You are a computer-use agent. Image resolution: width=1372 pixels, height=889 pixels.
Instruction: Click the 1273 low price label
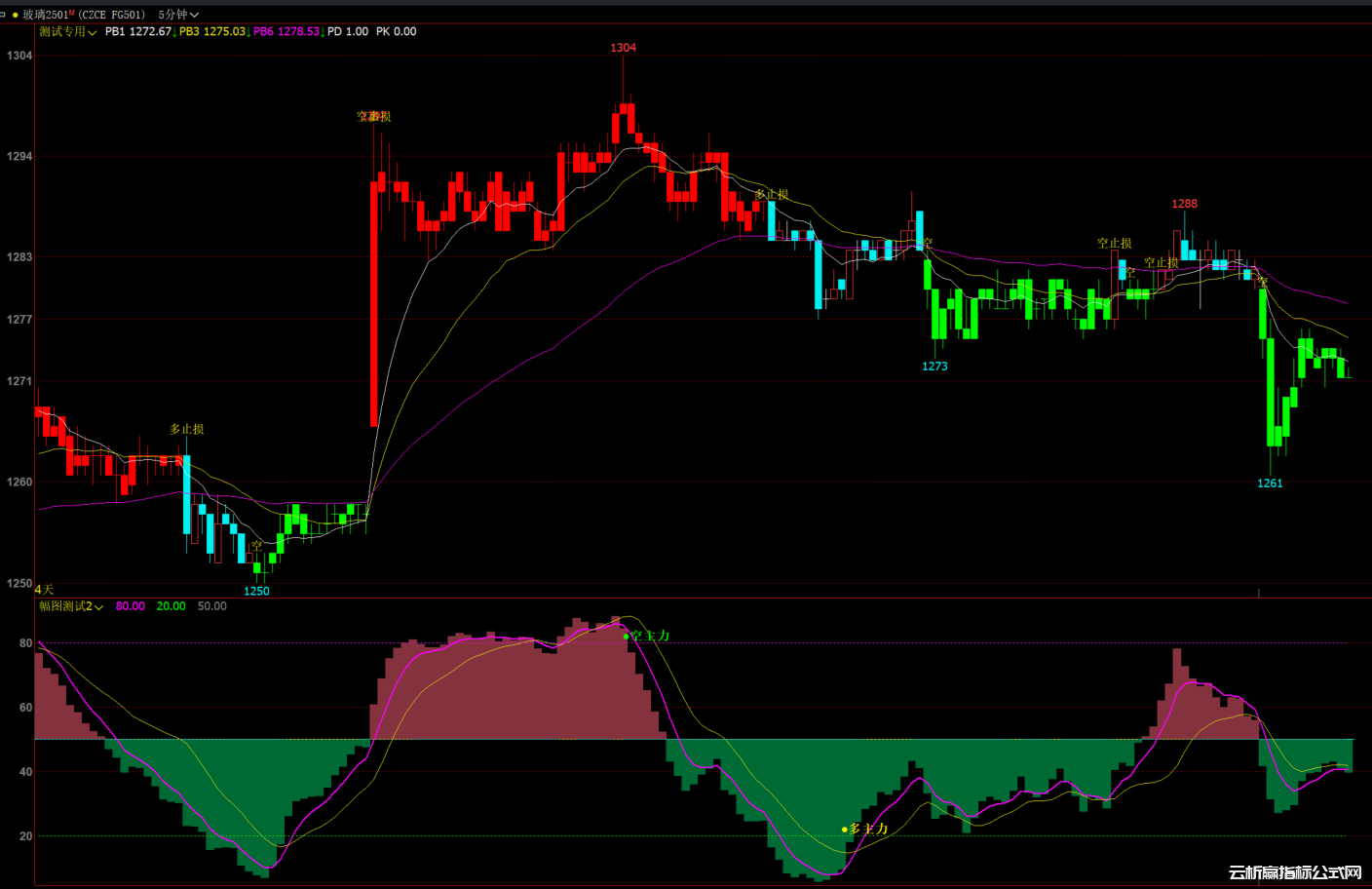click(934, 367)
